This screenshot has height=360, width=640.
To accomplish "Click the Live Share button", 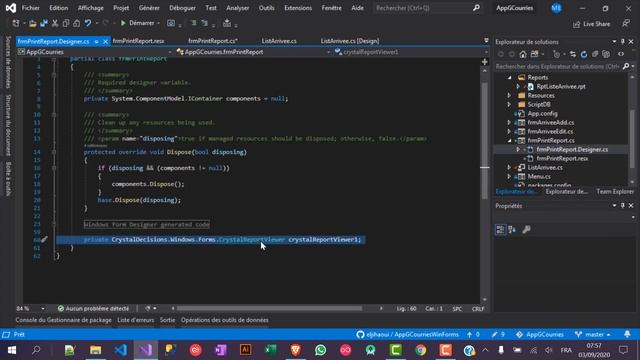I will coord(591,24).
